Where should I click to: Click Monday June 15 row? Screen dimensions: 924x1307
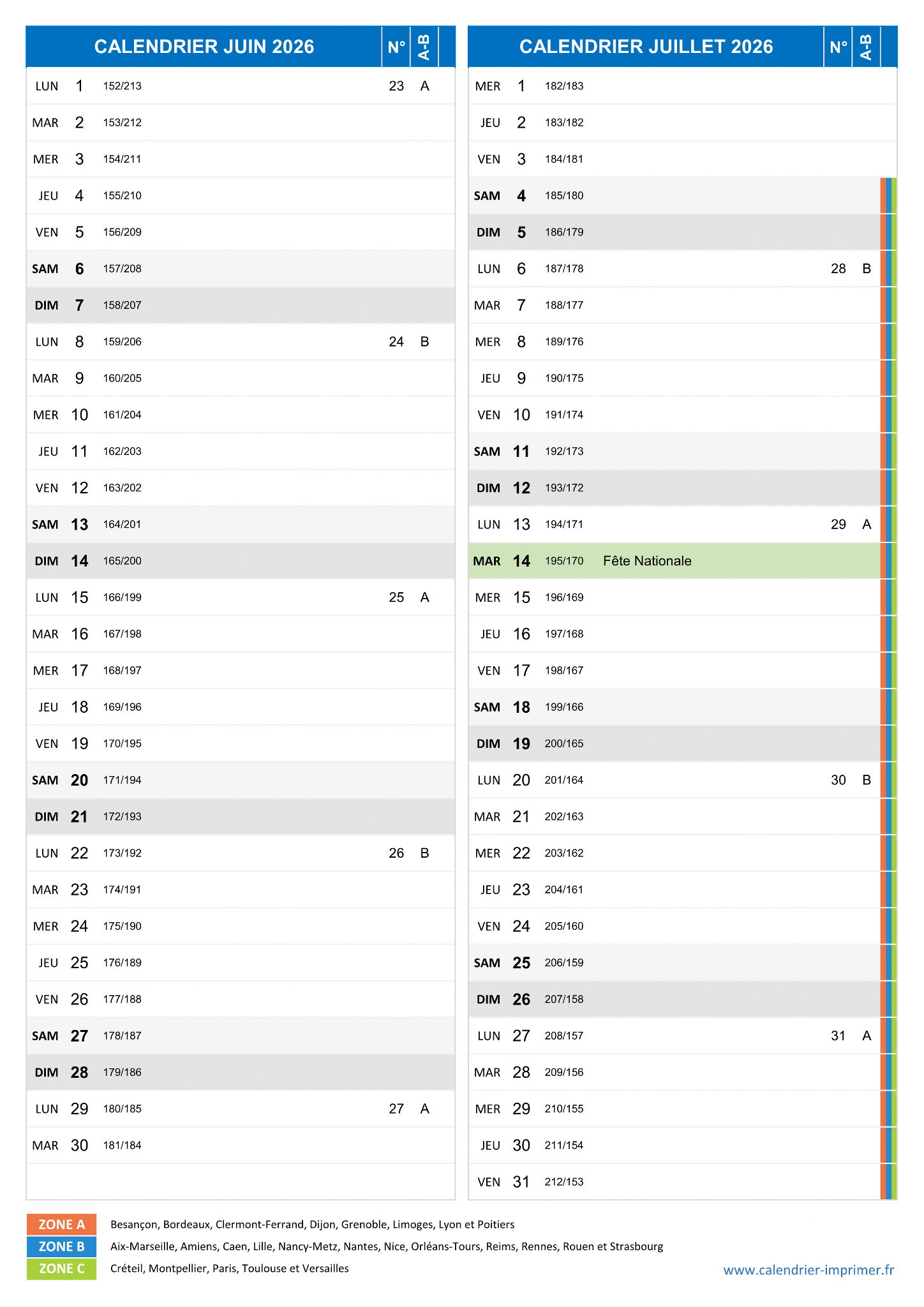click(x=241, y=597)
